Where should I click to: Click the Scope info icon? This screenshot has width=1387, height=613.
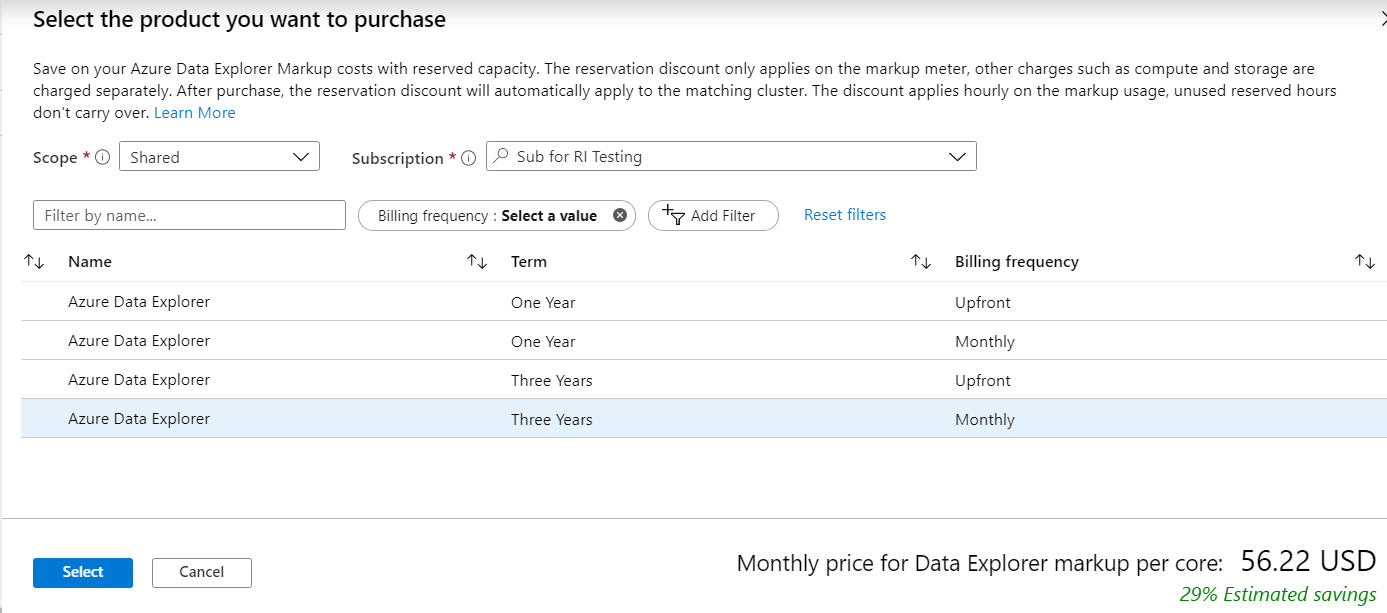tap(102, 158)
